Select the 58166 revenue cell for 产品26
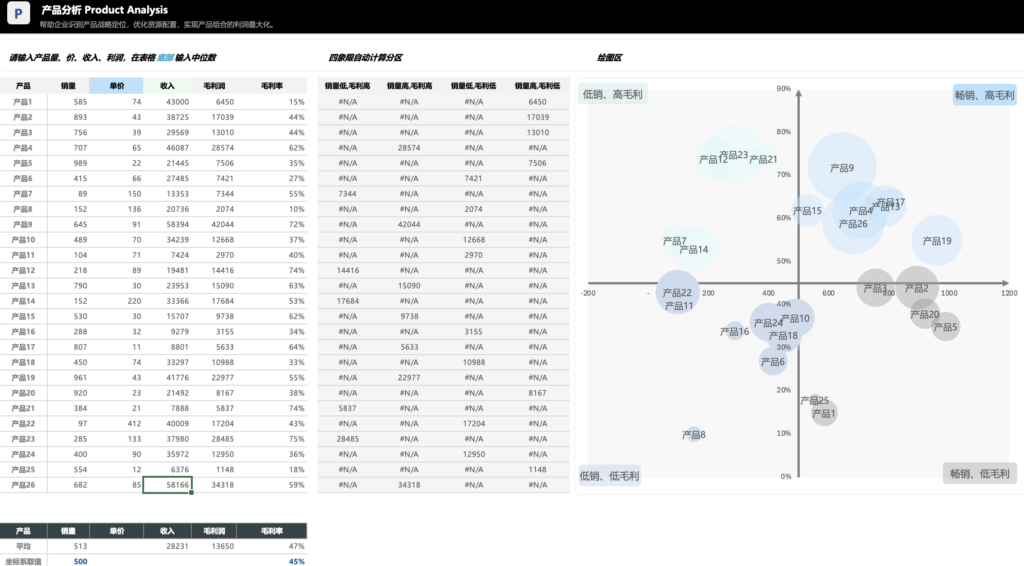The width and height of the screenshot is (1024, 566). (167, 485)
